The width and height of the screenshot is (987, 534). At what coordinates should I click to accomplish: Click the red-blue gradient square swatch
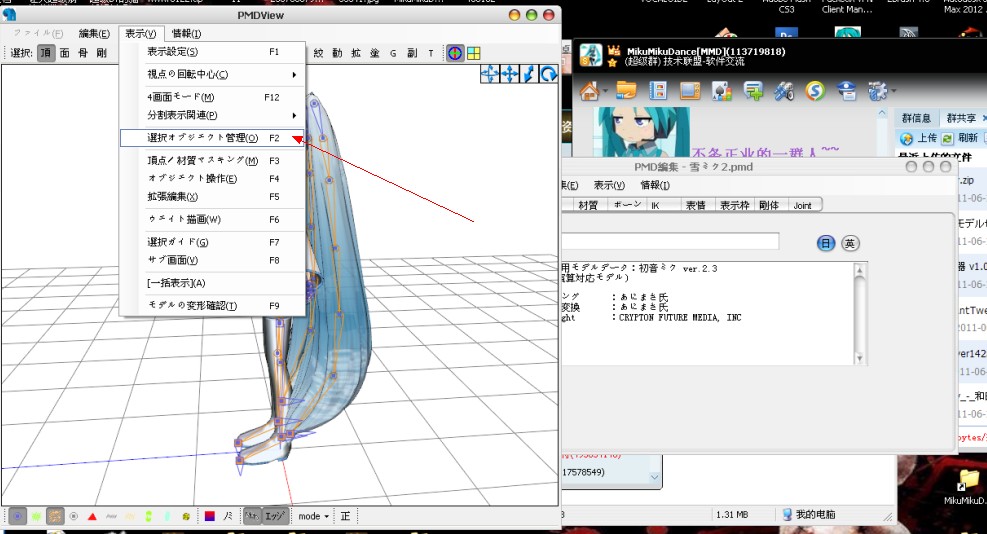click(x=210, y=516)
